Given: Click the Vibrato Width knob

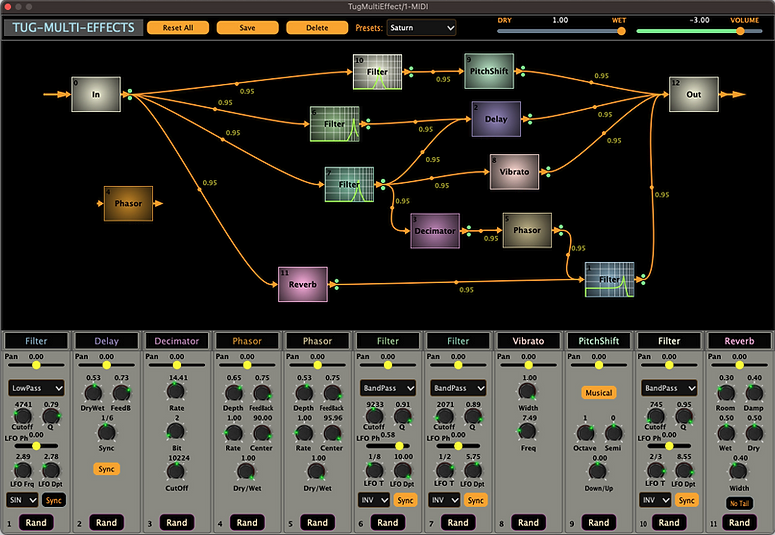Looking at the screenshot, I should (527, 392).
